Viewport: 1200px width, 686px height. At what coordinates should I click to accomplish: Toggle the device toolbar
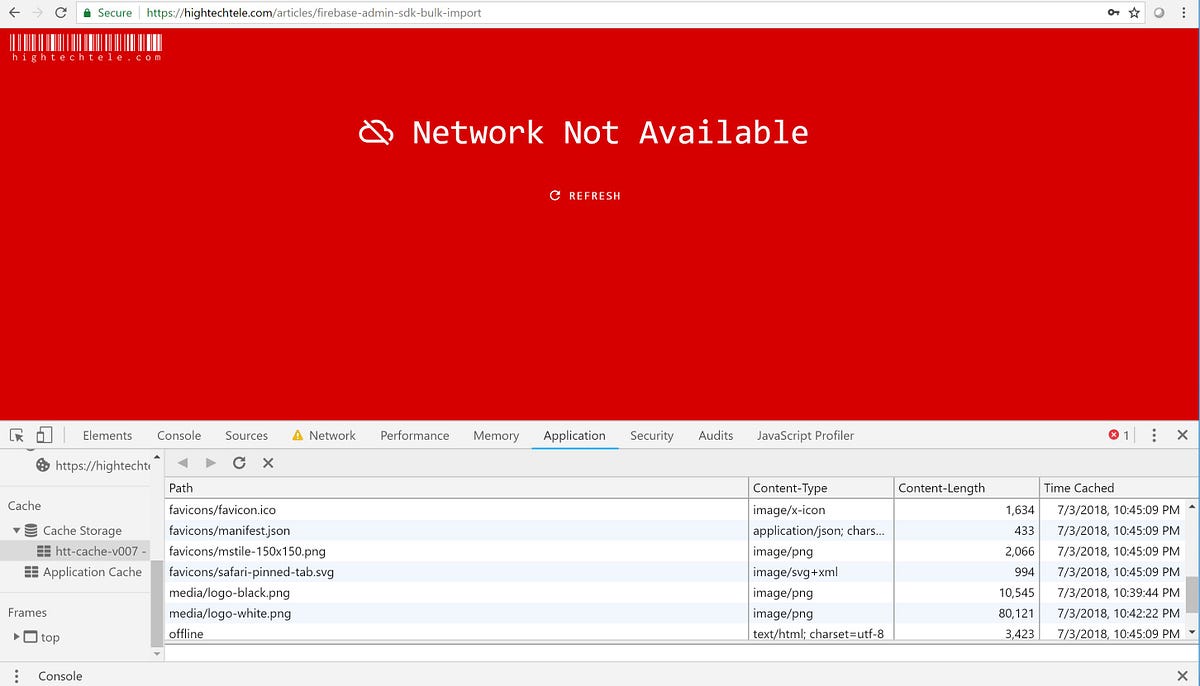point(43,434)
